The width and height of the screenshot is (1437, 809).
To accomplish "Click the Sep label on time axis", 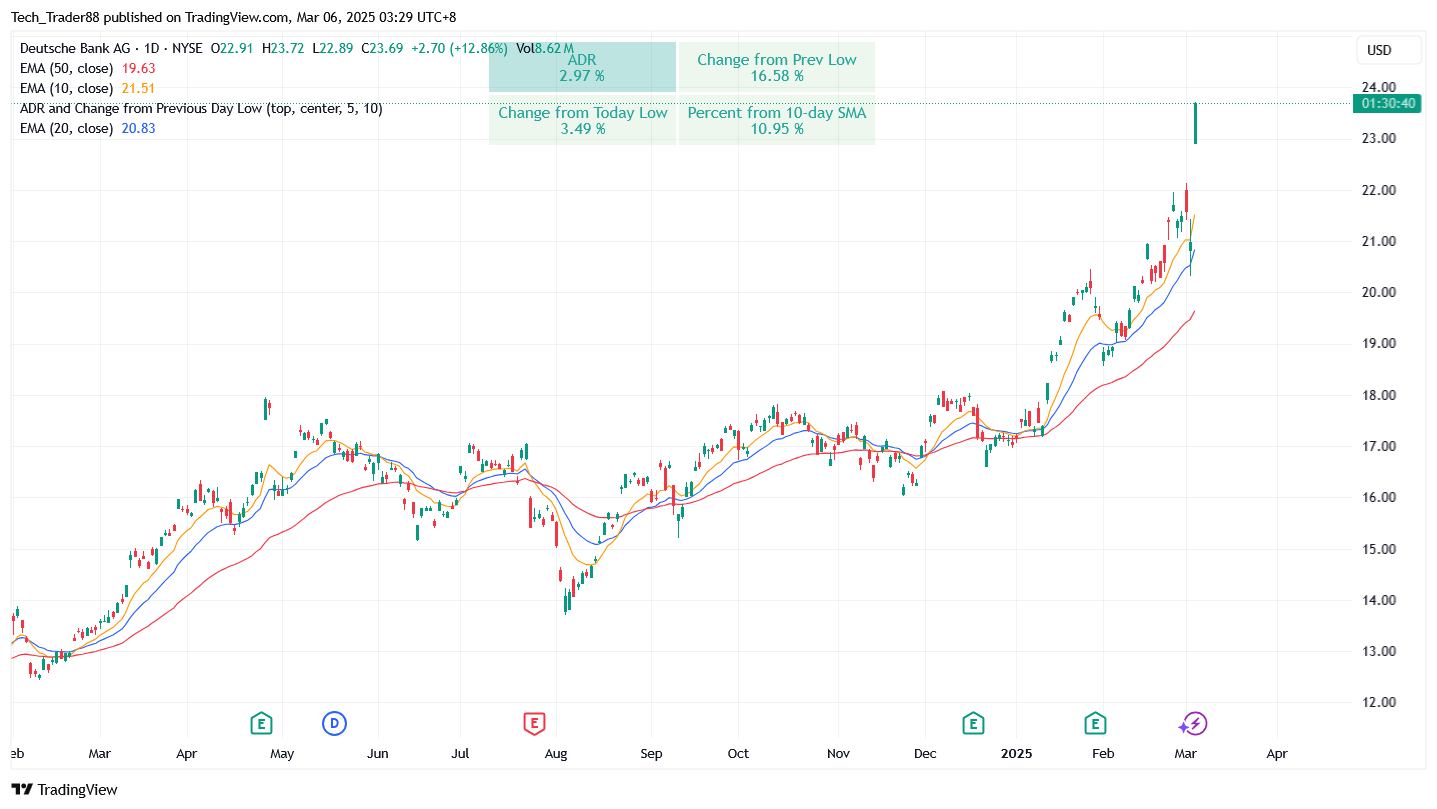I will pyautogui.click(x=651, y=753).
